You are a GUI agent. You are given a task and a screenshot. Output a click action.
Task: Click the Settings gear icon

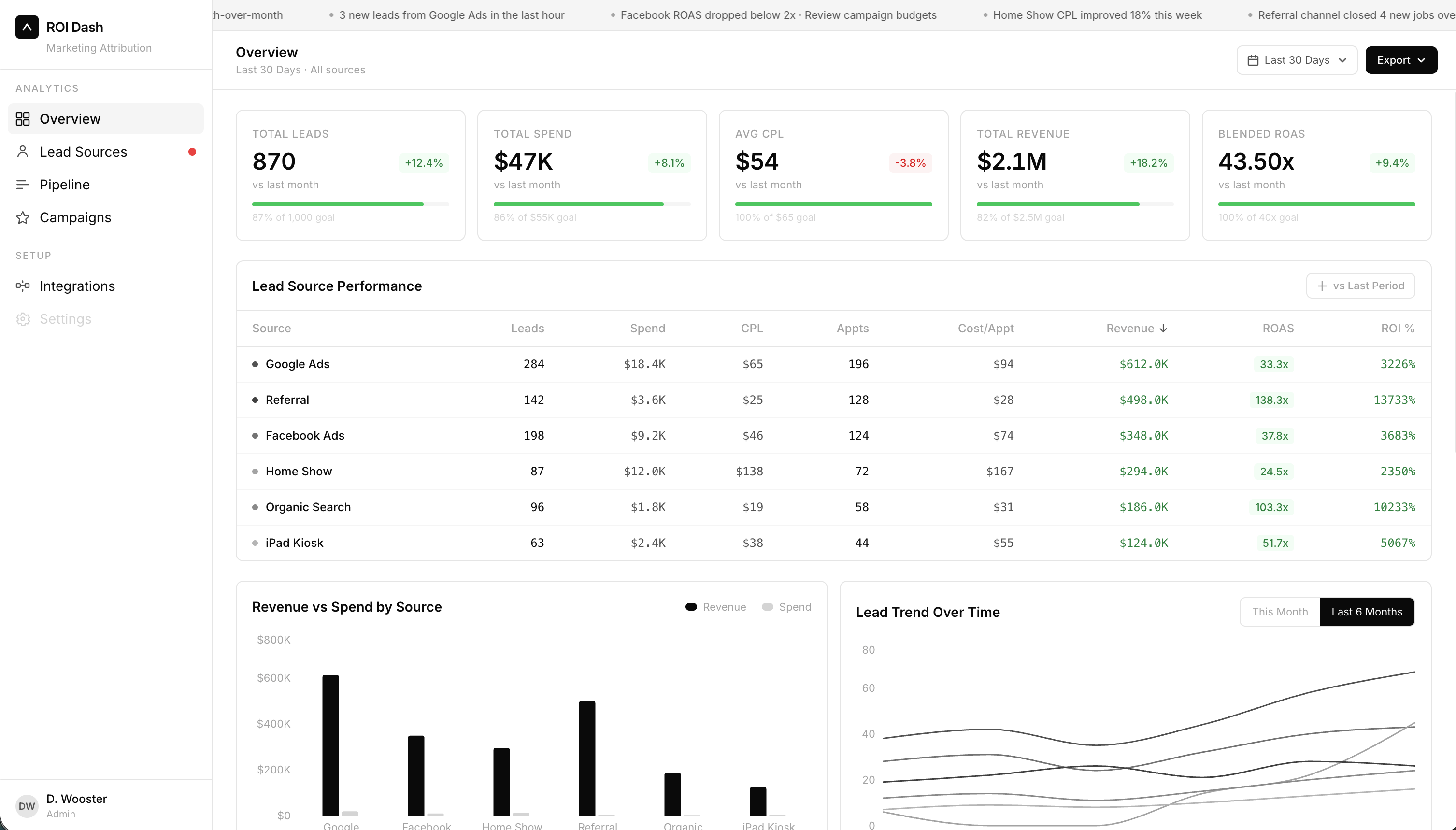(23, 319)
